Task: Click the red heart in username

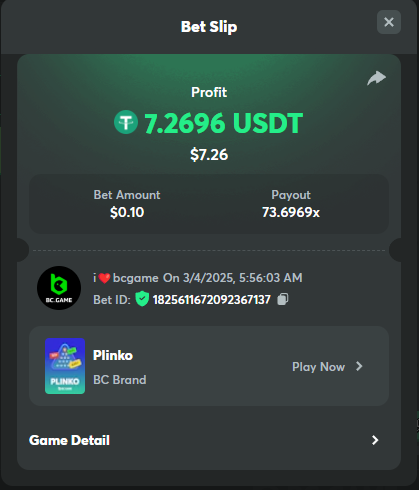Action: 104,278
